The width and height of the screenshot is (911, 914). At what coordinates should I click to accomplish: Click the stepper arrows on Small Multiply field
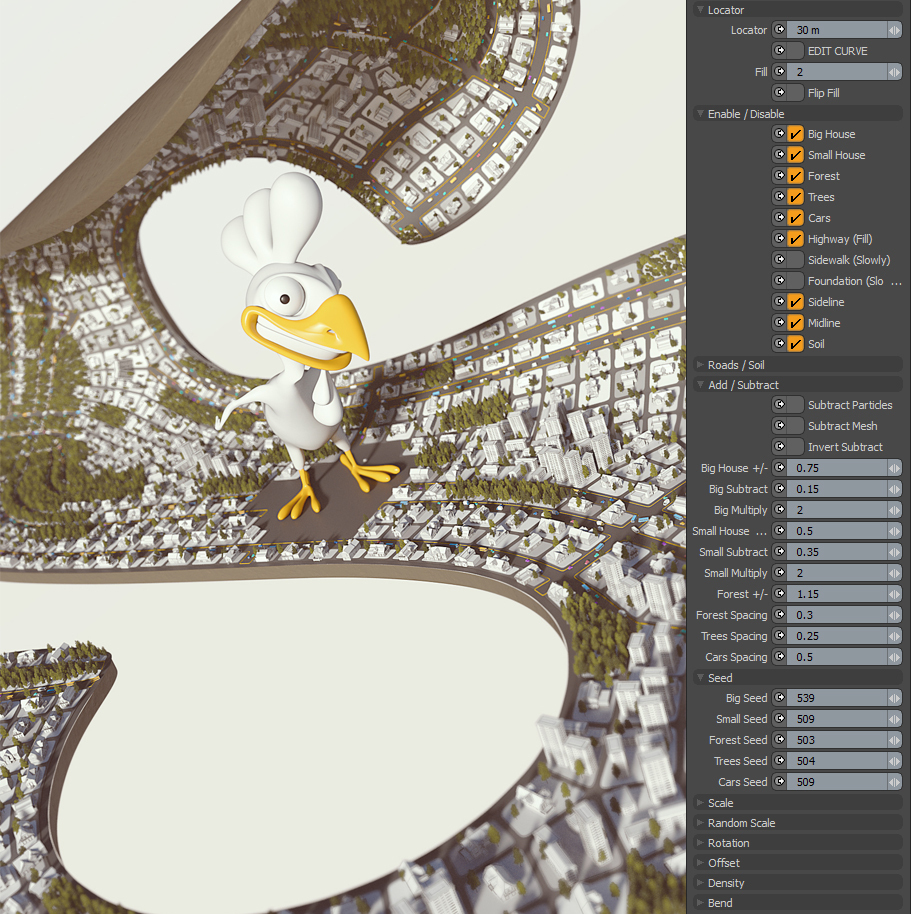[895, 573]
